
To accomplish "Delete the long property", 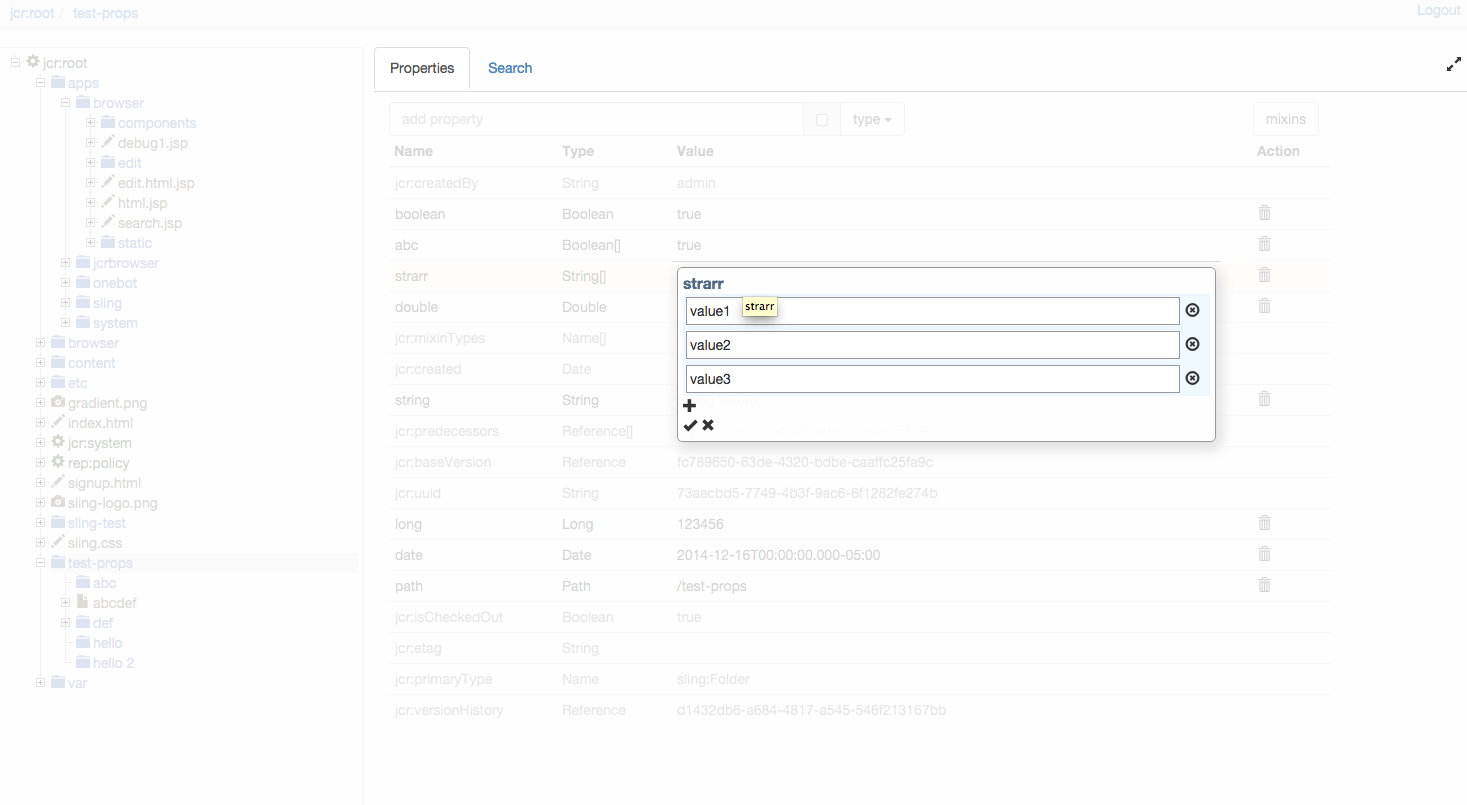I will [1264, 522].
